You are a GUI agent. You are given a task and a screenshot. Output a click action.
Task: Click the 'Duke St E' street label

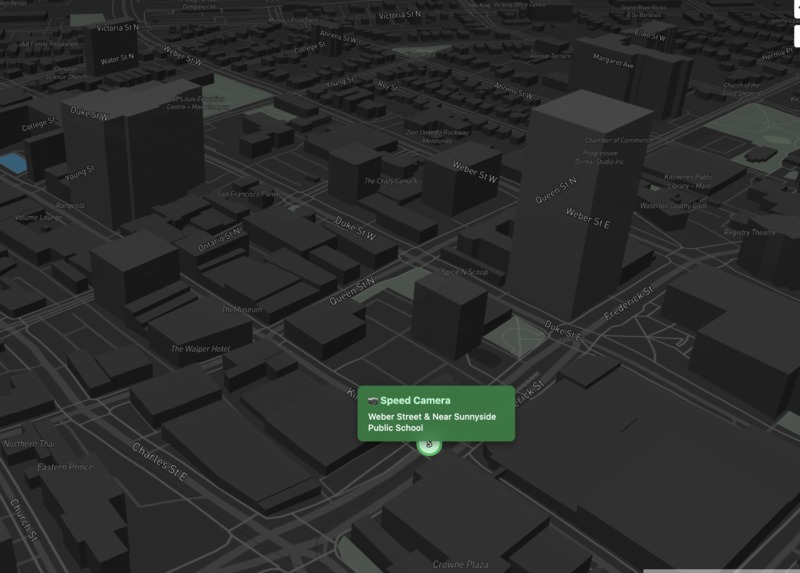[x=563, y=330]
